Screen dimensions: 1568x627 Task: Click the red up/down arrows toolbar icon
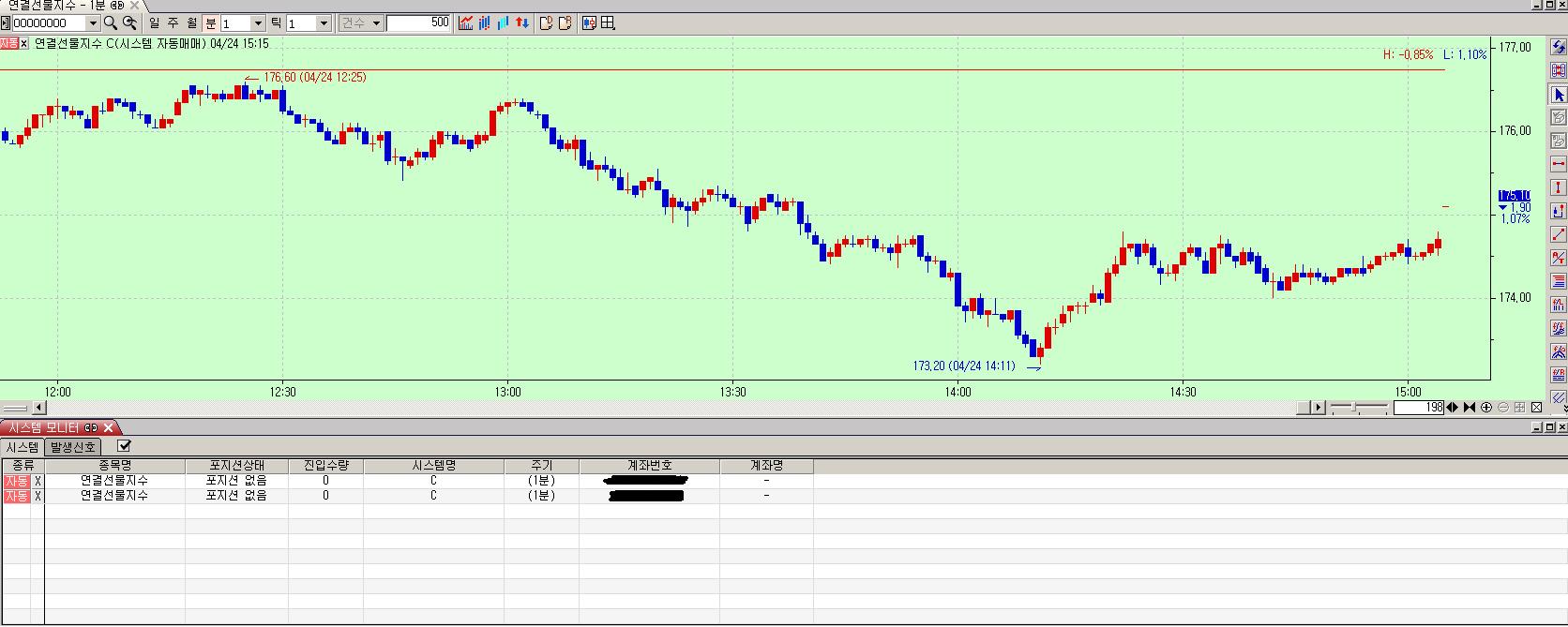pos(523,22)
